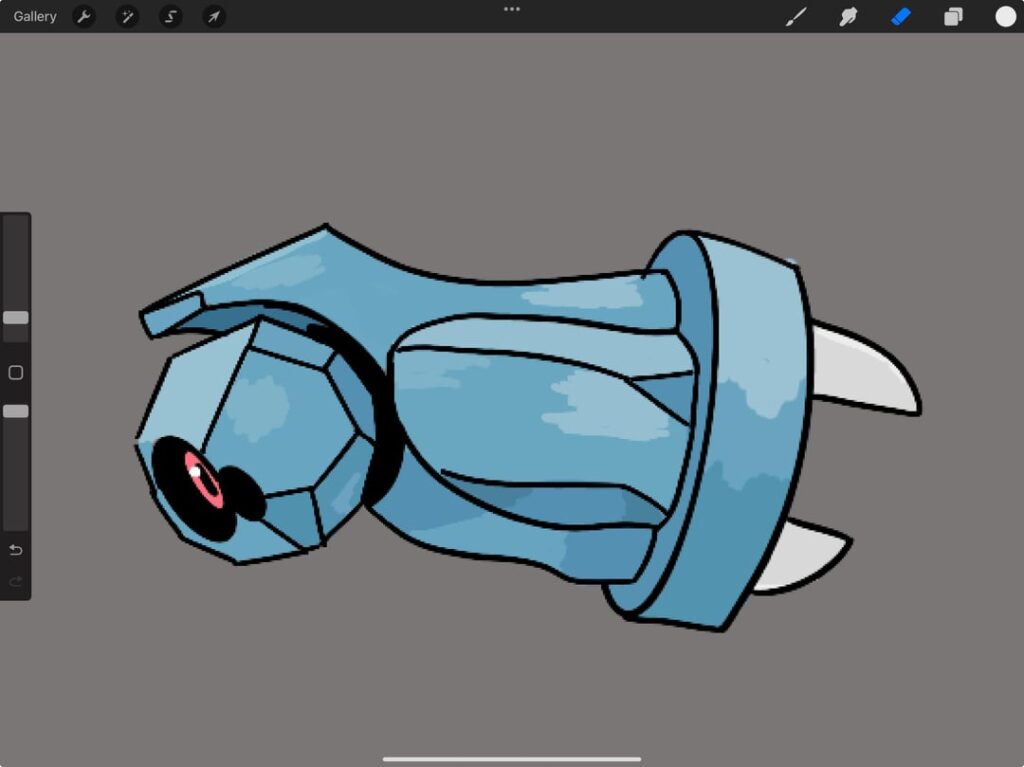Activate the Selection tool
The image size is (1024, 767).
tap(170, 16)
